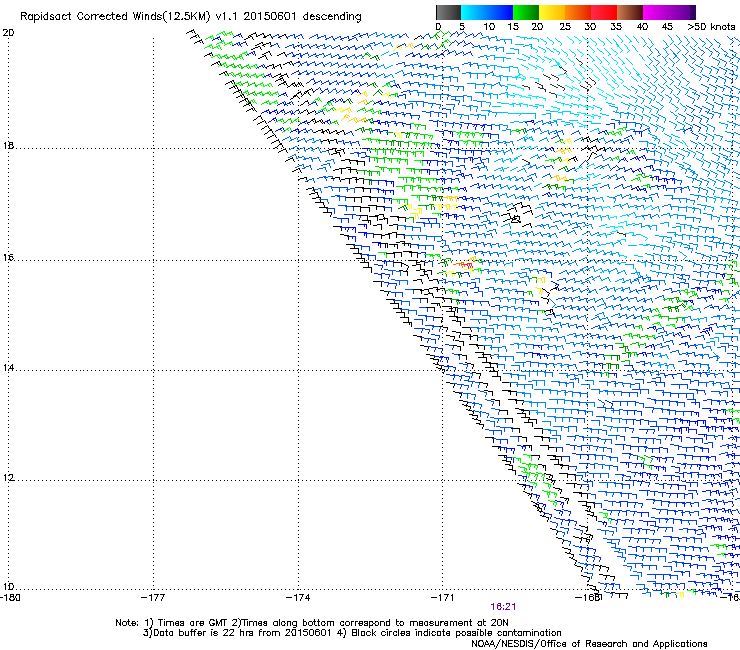The width and height of the screenshot is (740, 650).
Task: Click the red 30-35 knots legend swatch
Action: 604,12
